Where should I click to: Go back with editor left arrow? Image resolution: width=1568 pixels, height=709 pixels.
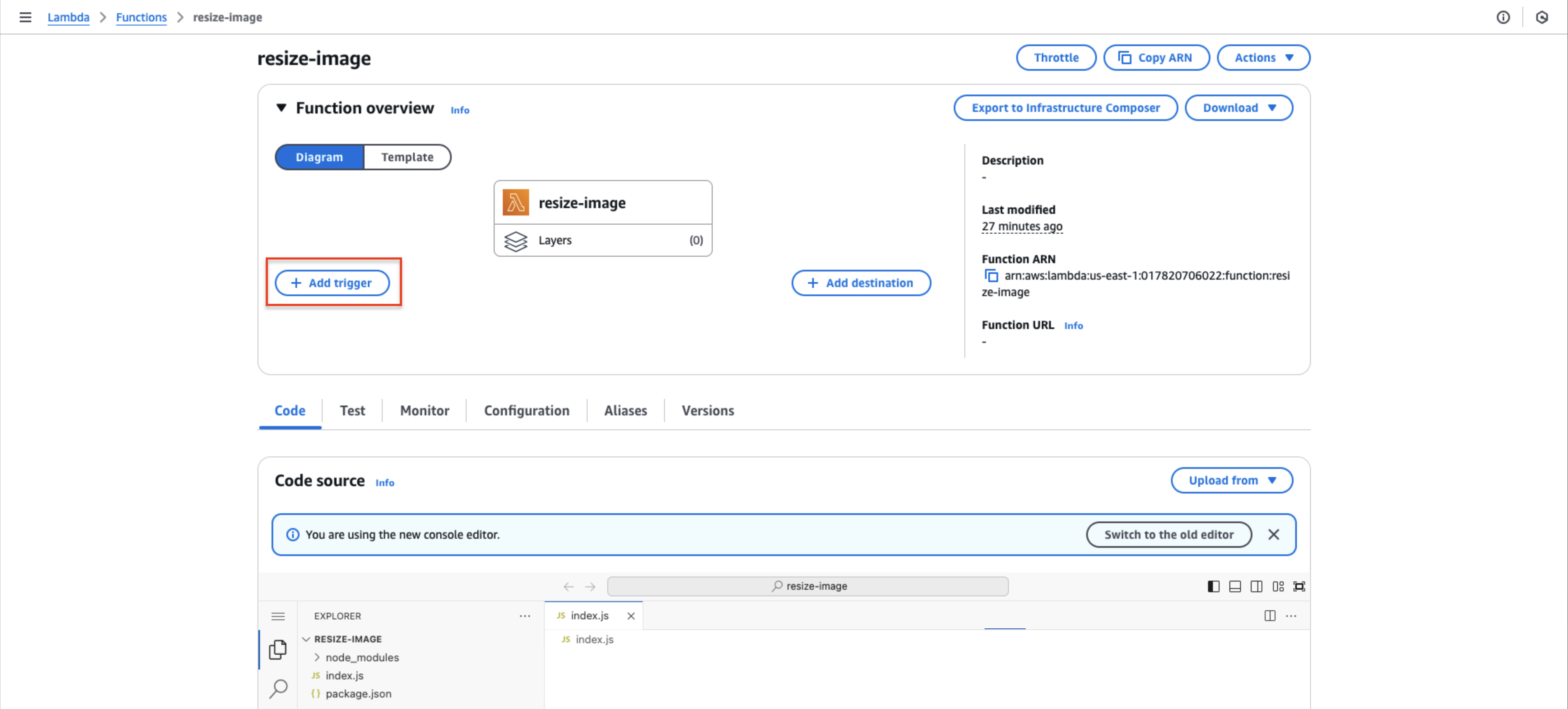click(x=569, y=586)
